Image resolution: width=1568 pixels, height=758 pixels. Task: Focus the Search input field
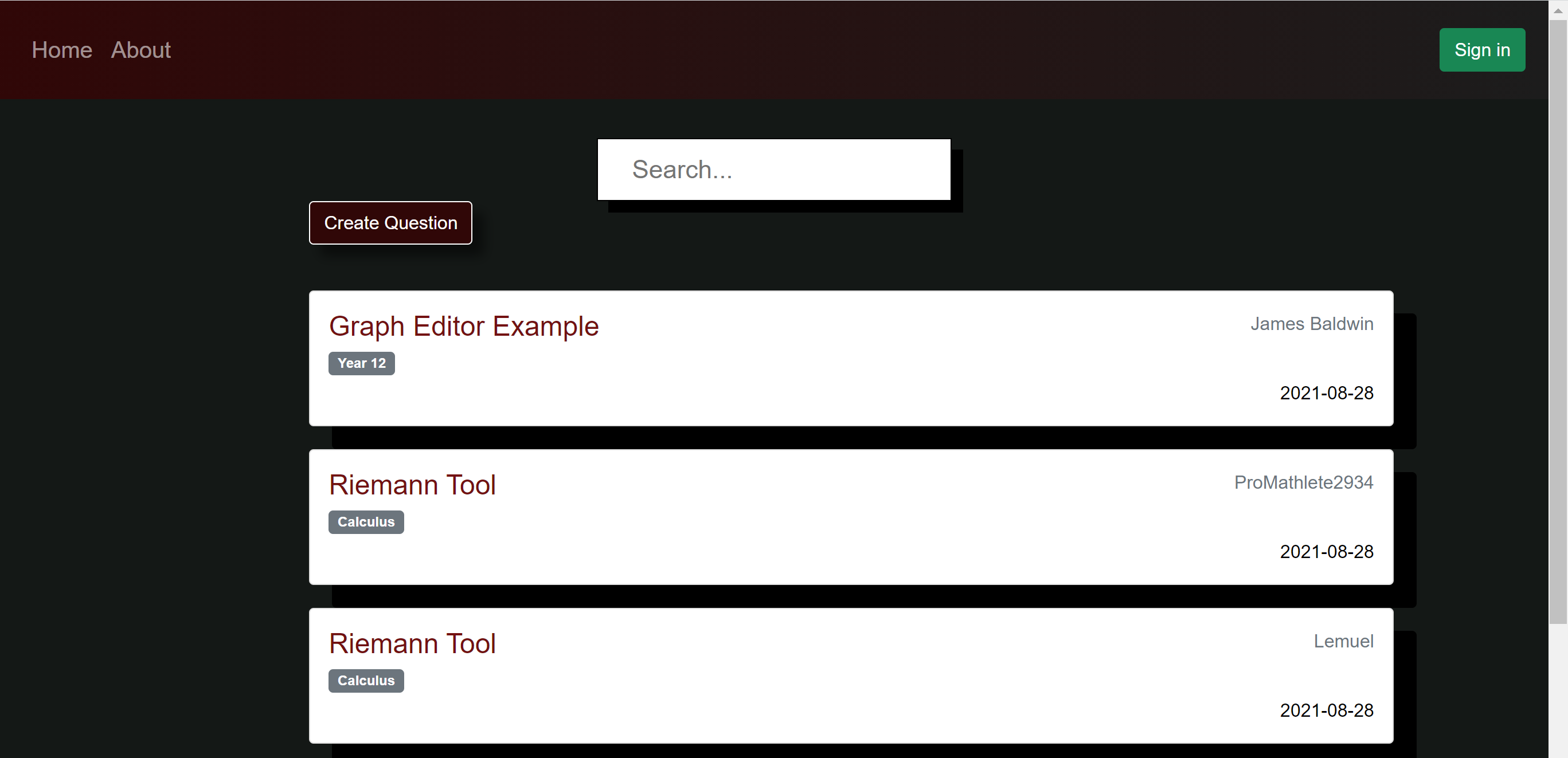click(773, 169)
